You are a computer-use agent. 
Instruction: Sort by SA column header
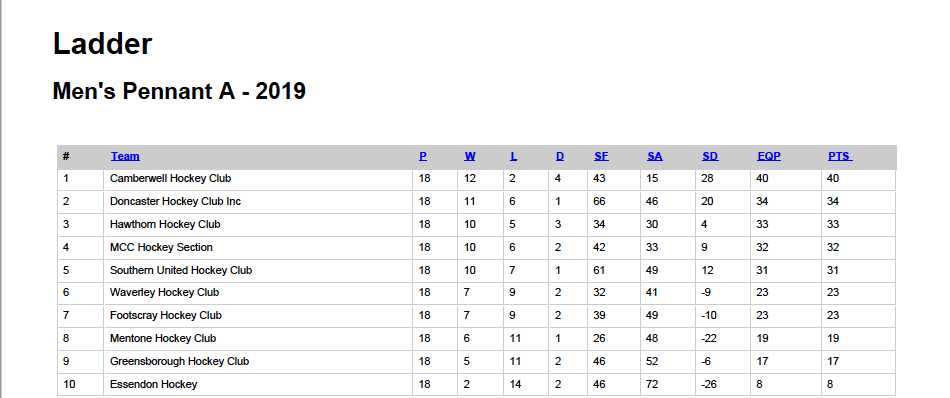pyautogui.click(x=655, y=156)
